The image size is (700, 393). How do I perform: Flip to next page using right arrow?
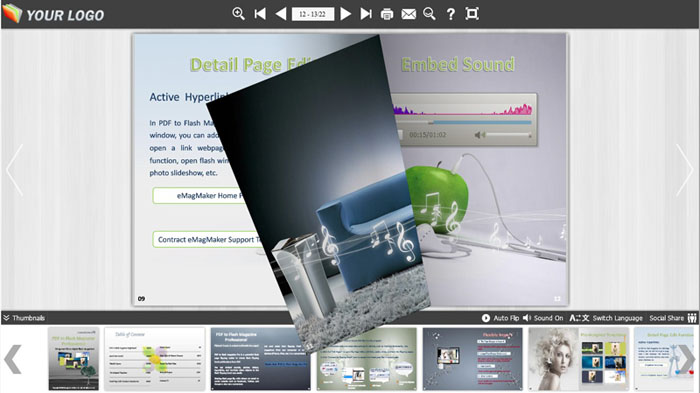685,170
